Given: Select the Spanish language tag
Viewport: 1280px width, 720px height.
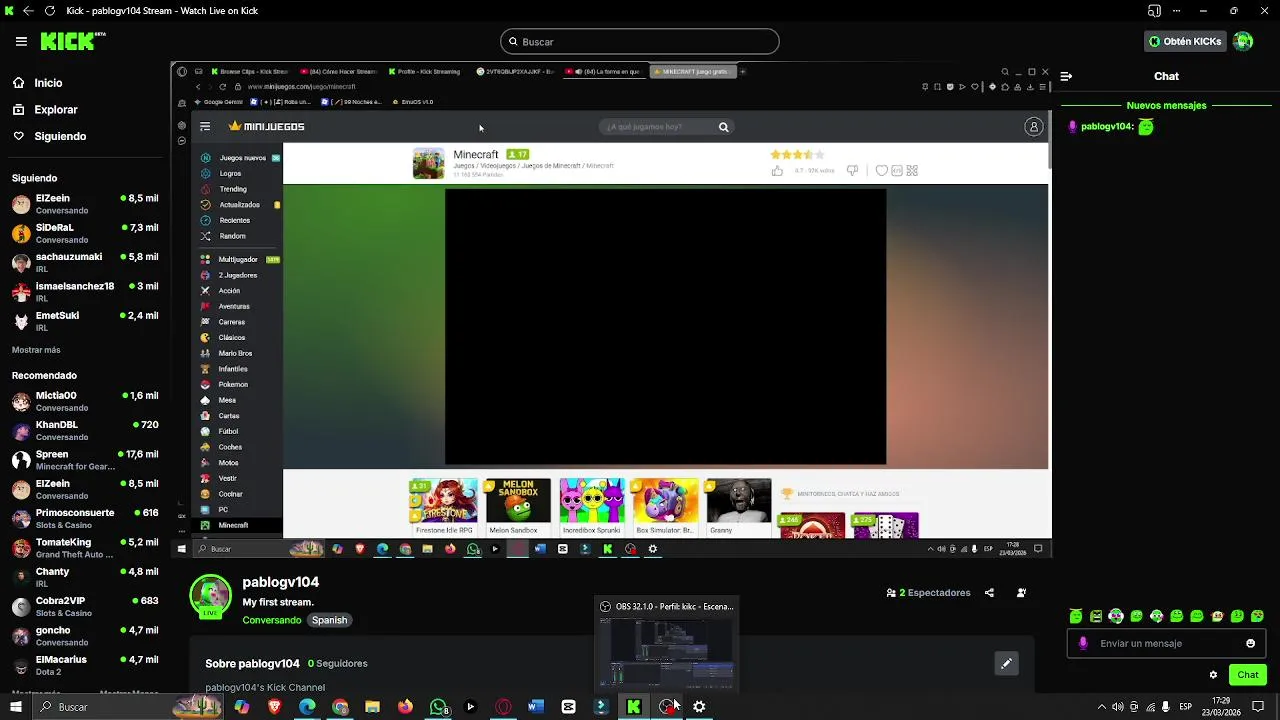Looking at the screenshot, I should (329, 620).
